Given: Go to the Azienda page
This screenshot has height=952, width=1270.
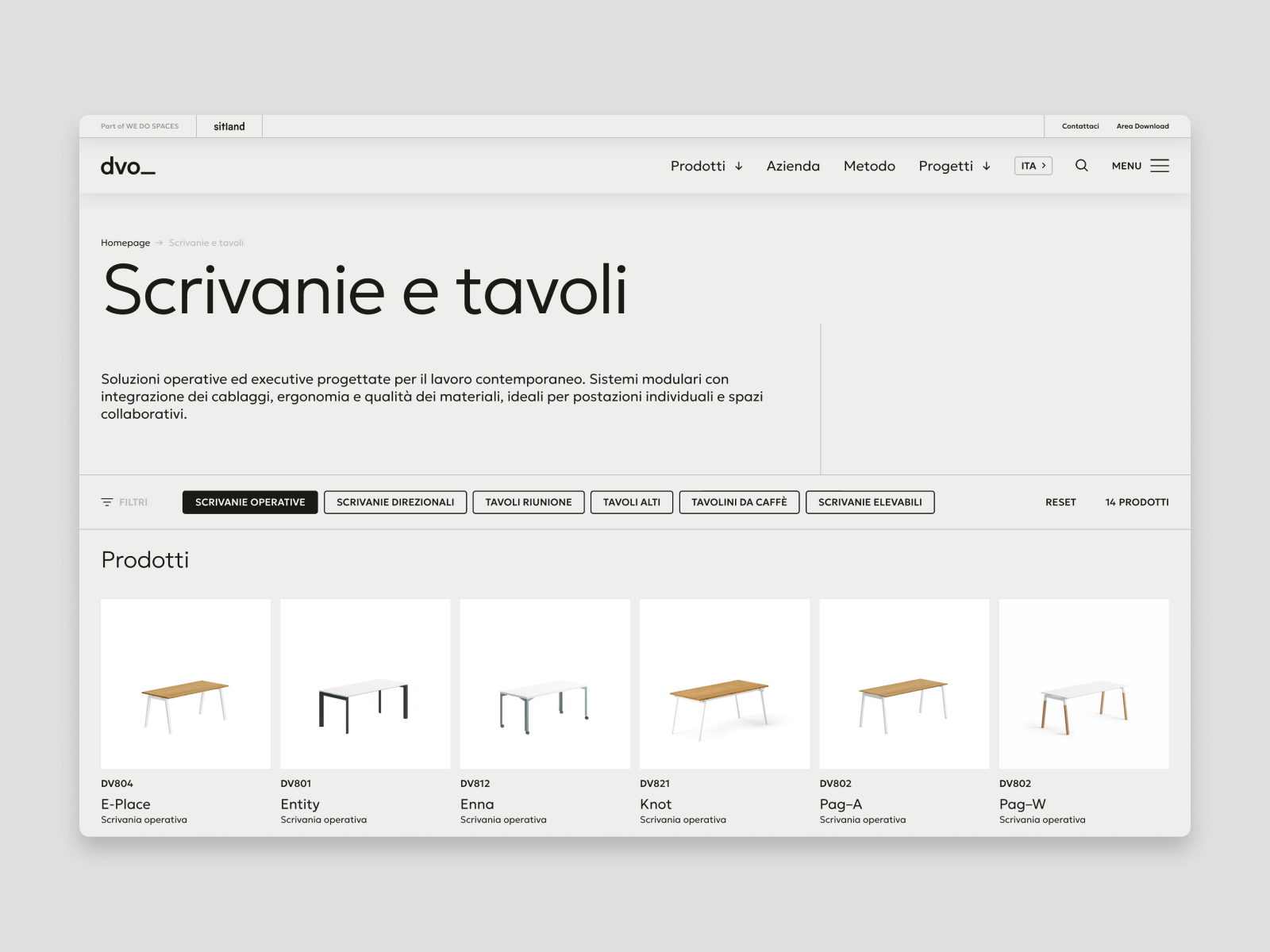Looking at the screenshot, I should (x=793, y=166).
